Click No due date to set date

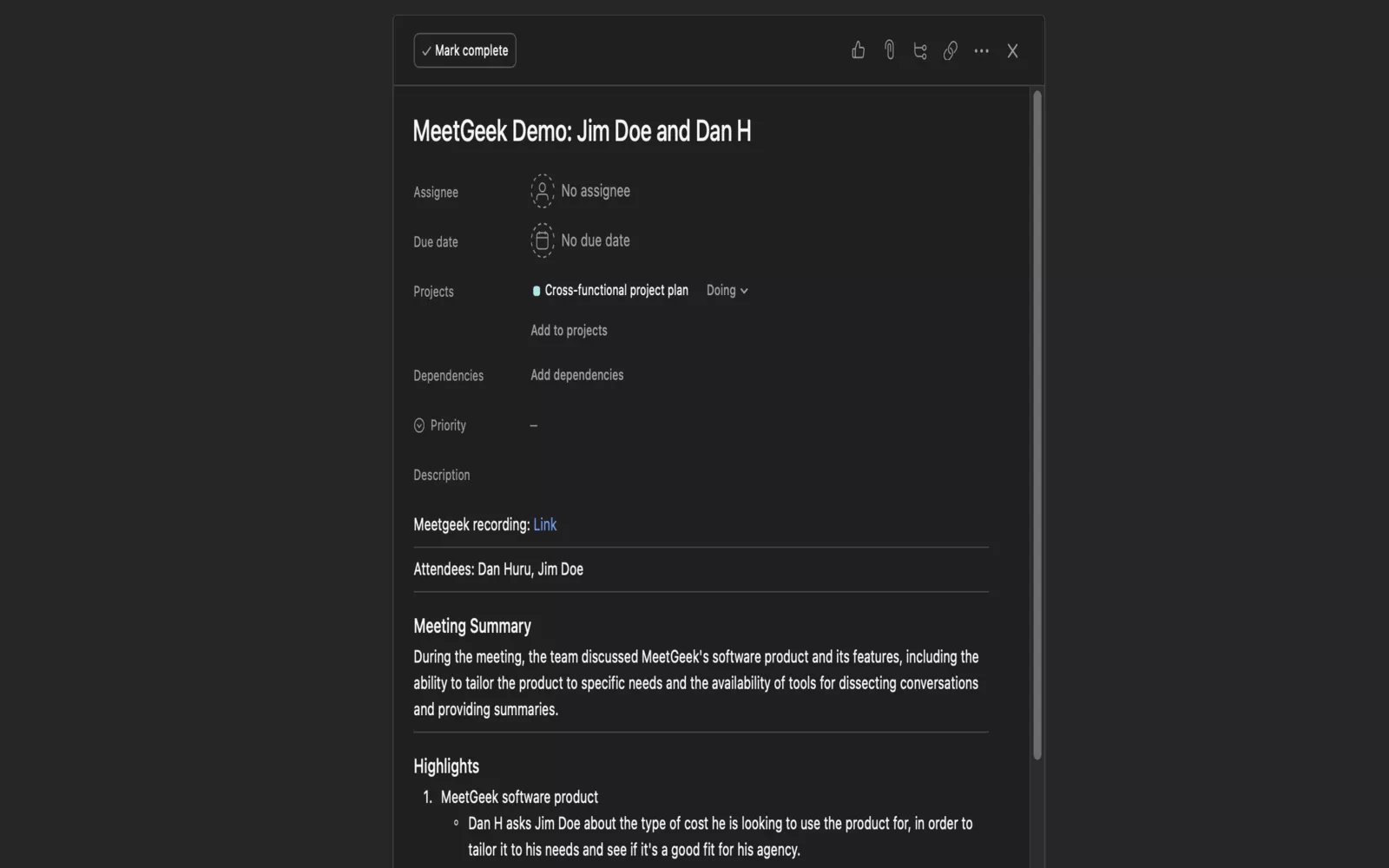pos(596,240)
